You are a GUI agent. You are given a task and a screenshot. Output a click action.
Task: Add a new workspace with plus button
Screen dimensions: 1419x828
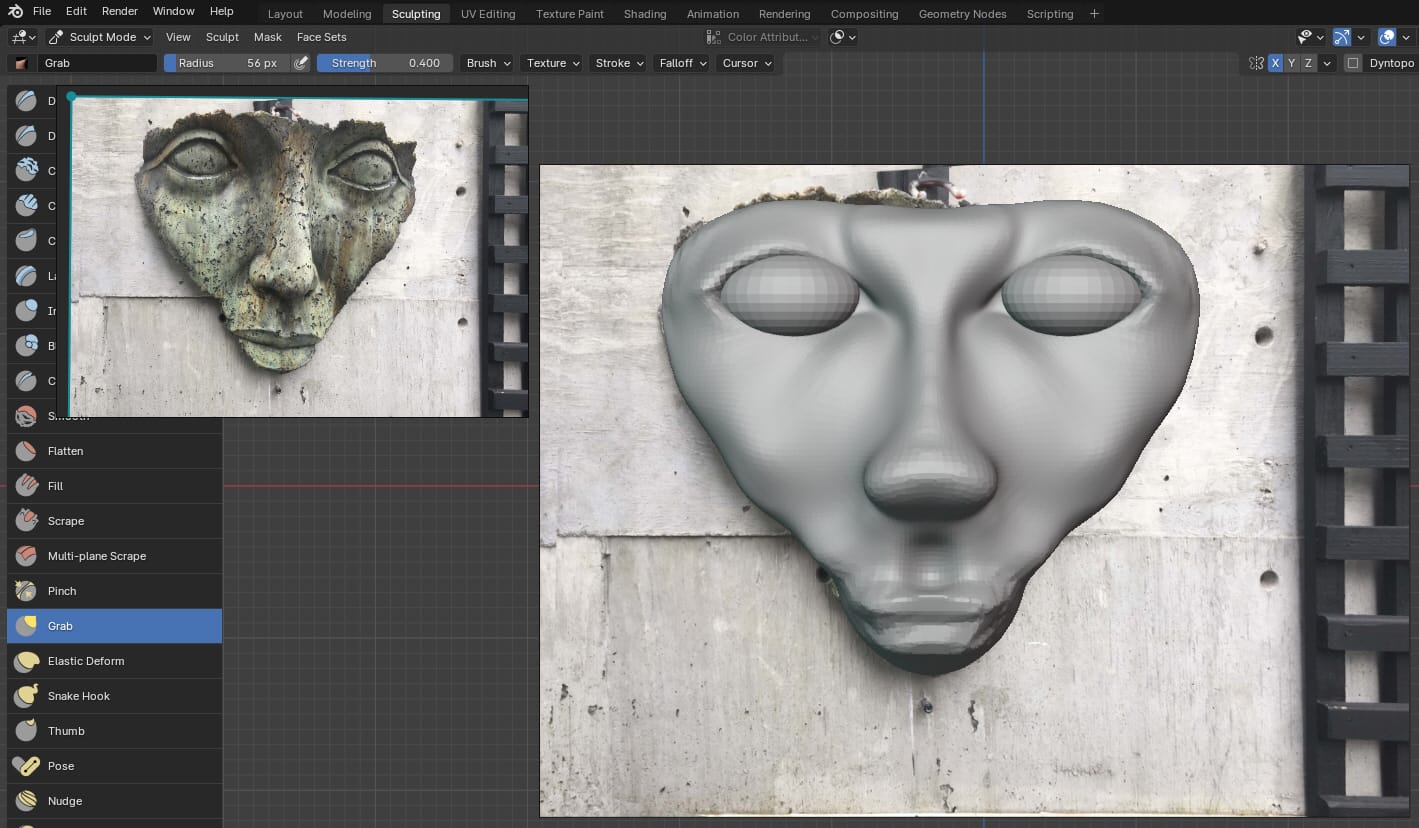click(x=1094, y=14)
